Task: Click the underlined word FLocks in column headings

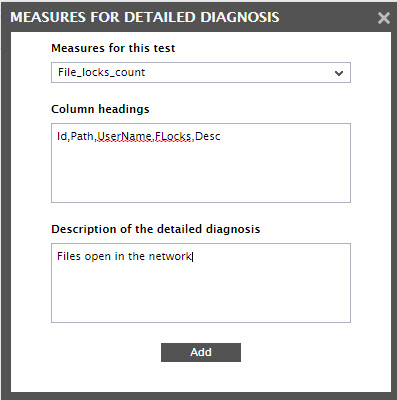Action: coord(173,136)
